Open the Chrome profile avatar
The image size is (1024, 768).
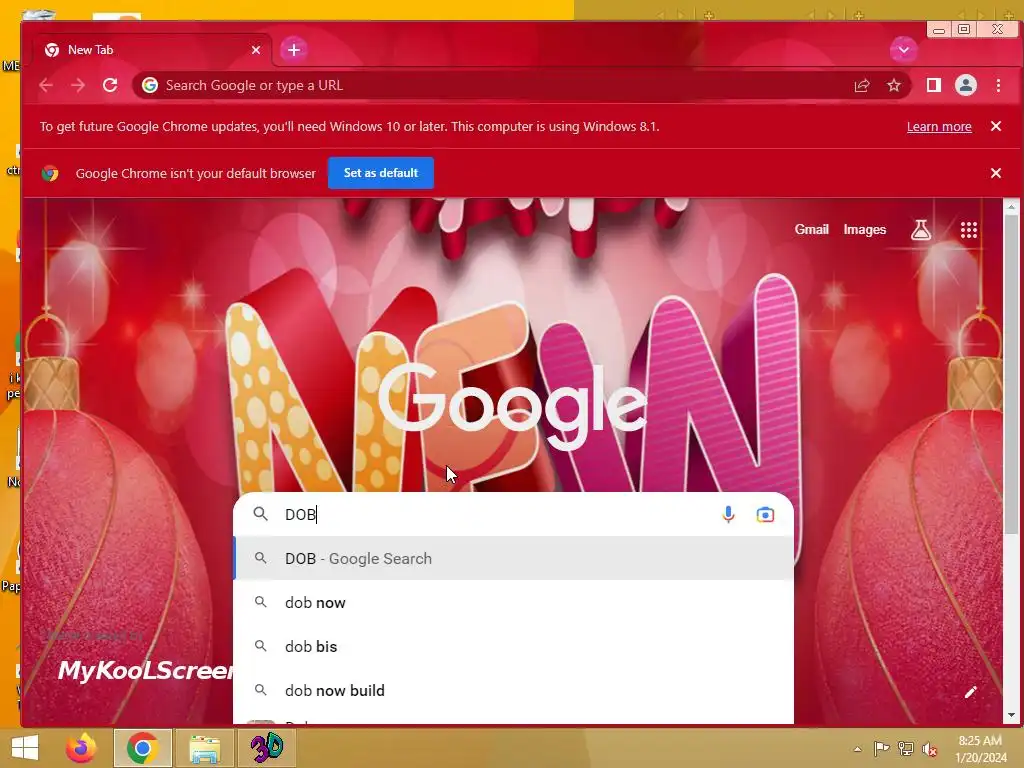[x=966, y=86]
